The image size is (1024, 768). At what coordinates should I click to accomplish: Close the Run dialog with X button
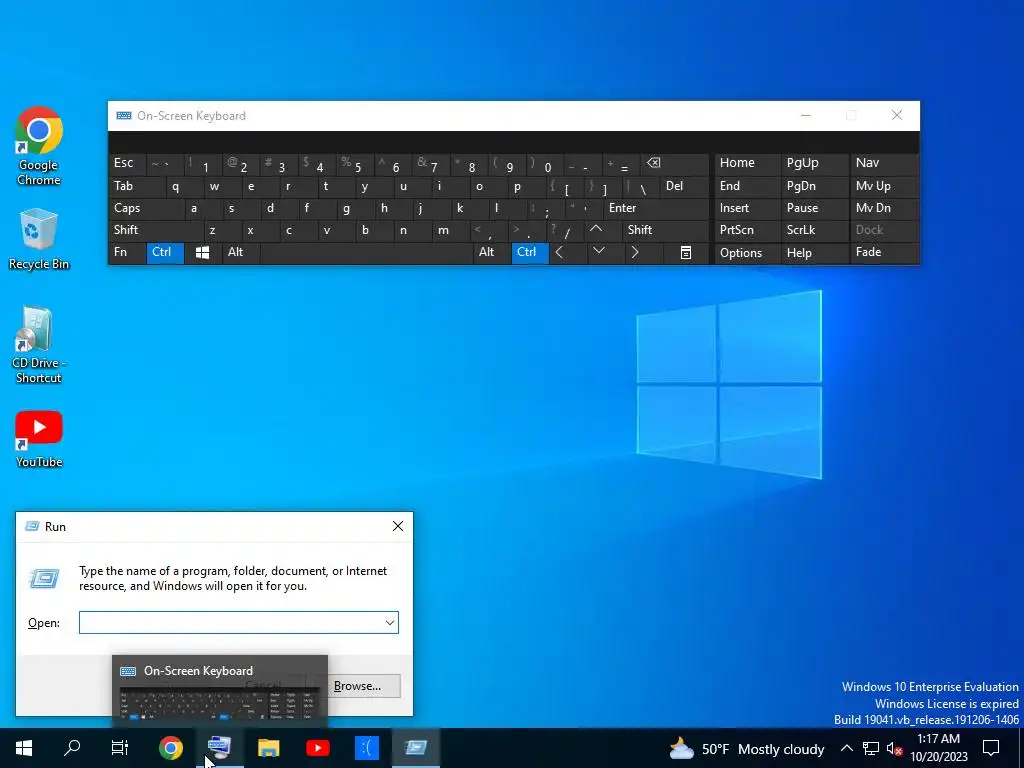pyautogui.click(x=398, y=526)
